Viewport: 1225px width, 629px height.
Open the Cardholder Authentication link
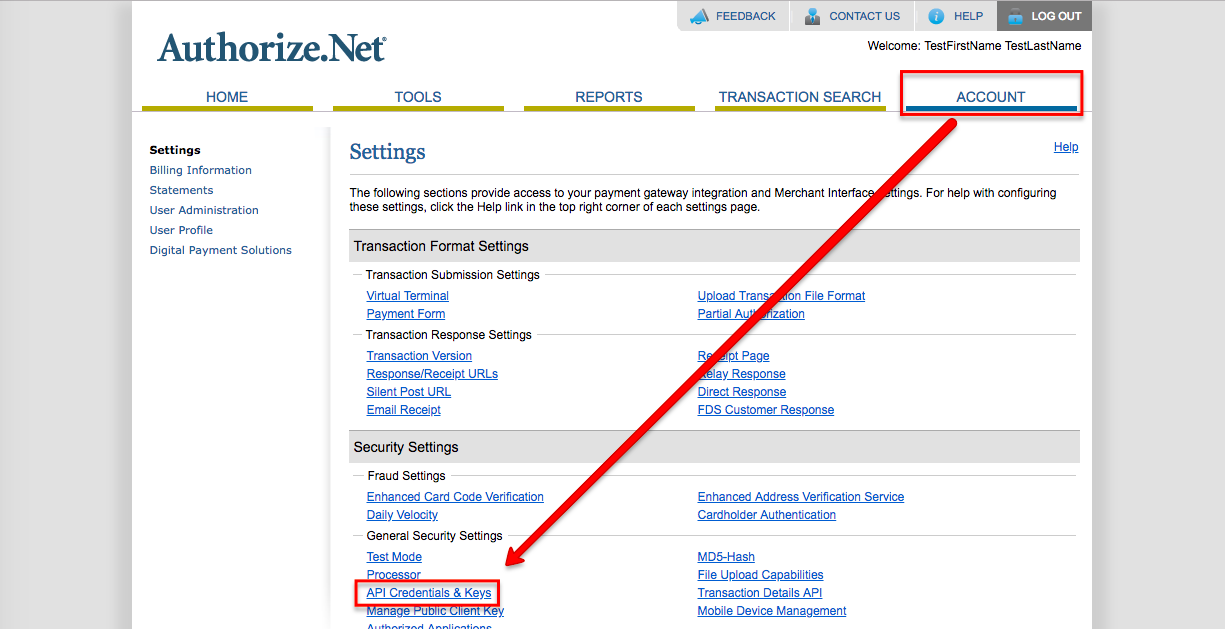tap(767, 515)
